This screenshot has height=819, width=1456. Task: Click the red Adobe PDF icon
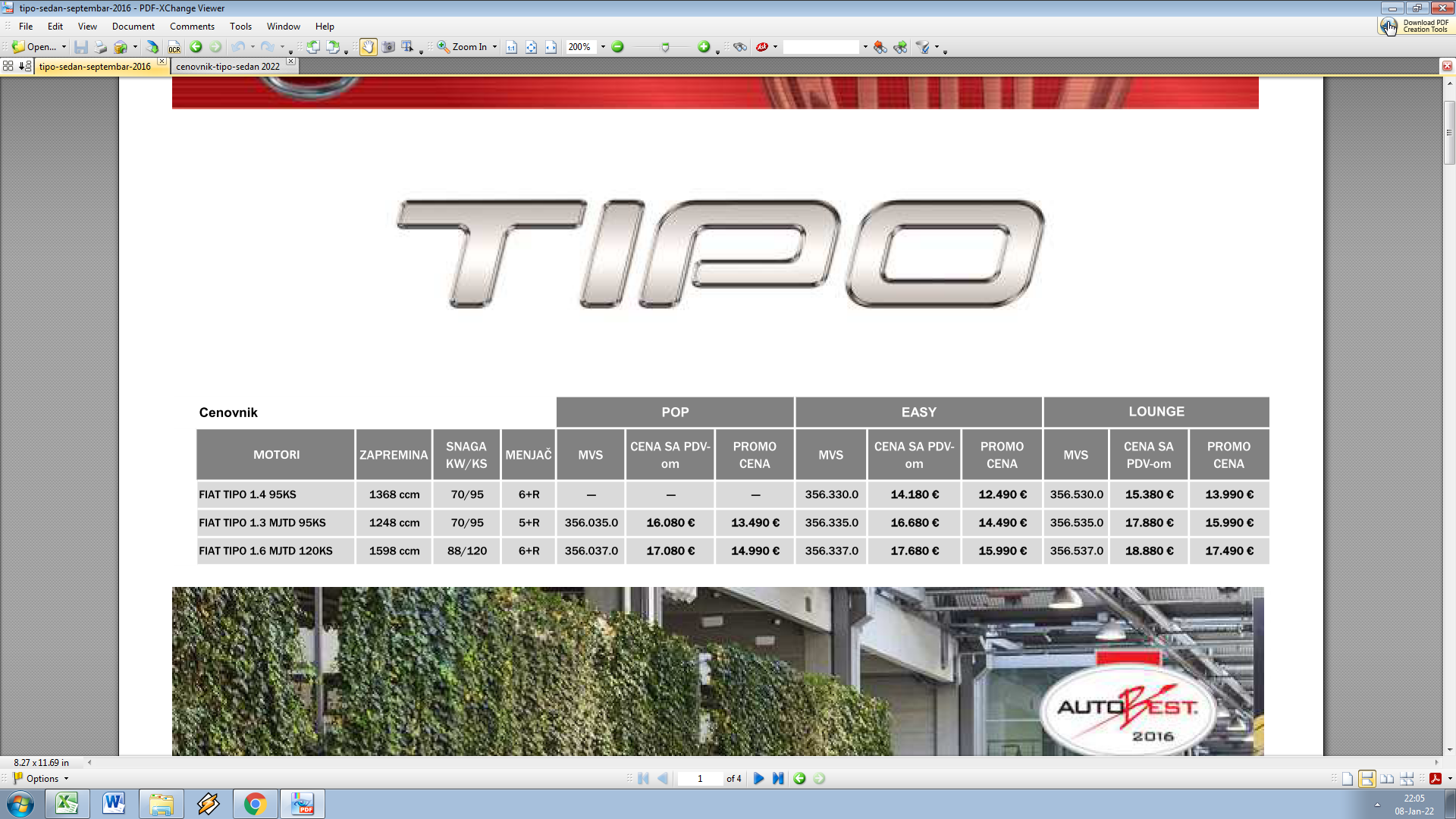click(1435, 779)
